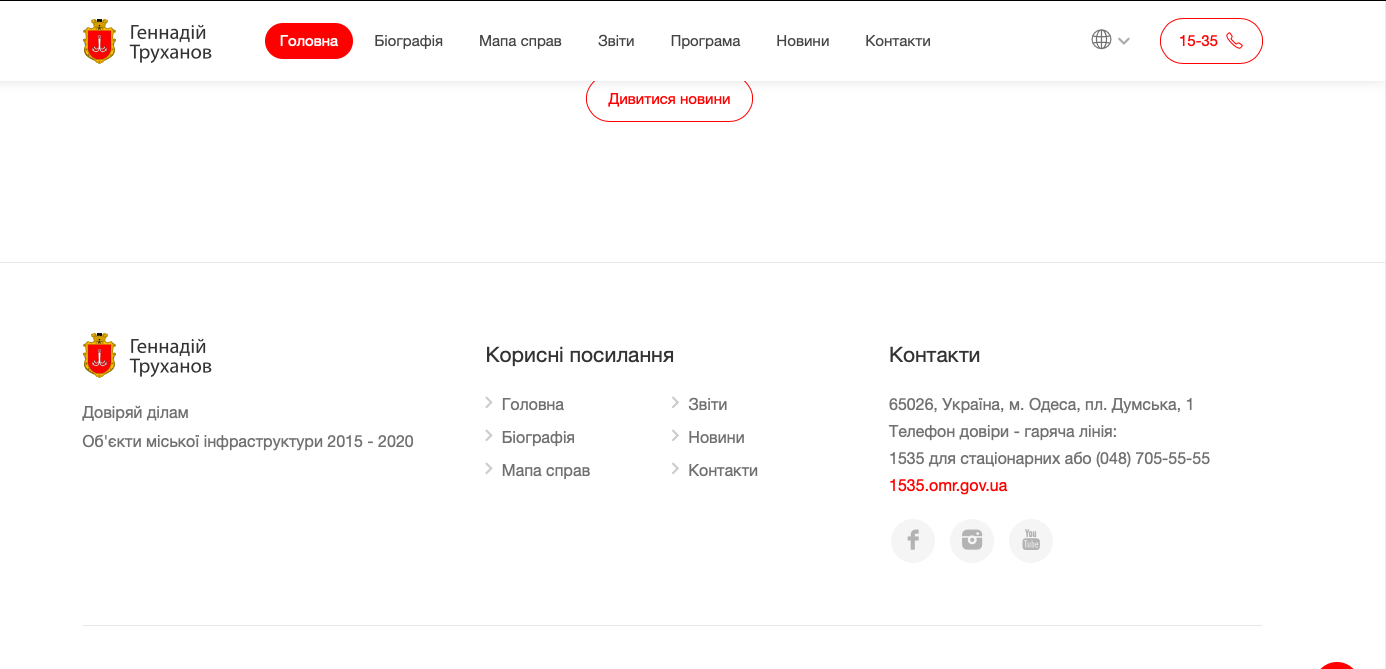Follow footer link Мапа справ
The height and width of the screenshot is (669, 1386).
point(545,471)
